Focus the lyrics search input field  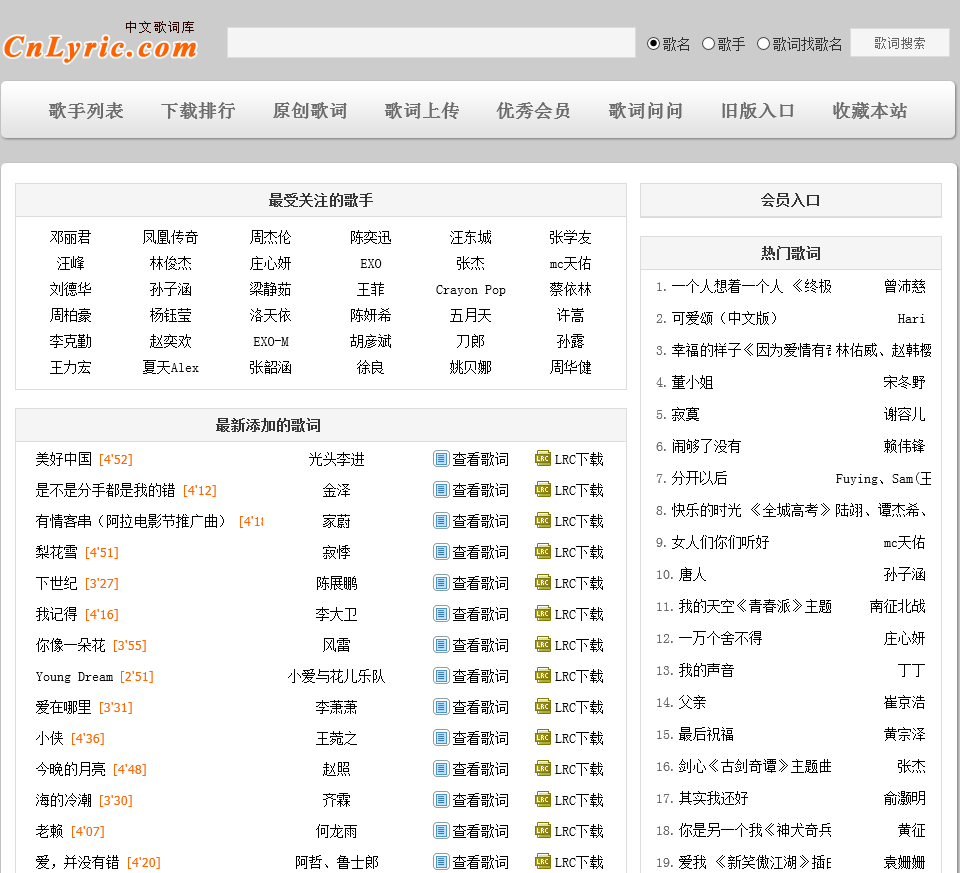click(431, 43)
